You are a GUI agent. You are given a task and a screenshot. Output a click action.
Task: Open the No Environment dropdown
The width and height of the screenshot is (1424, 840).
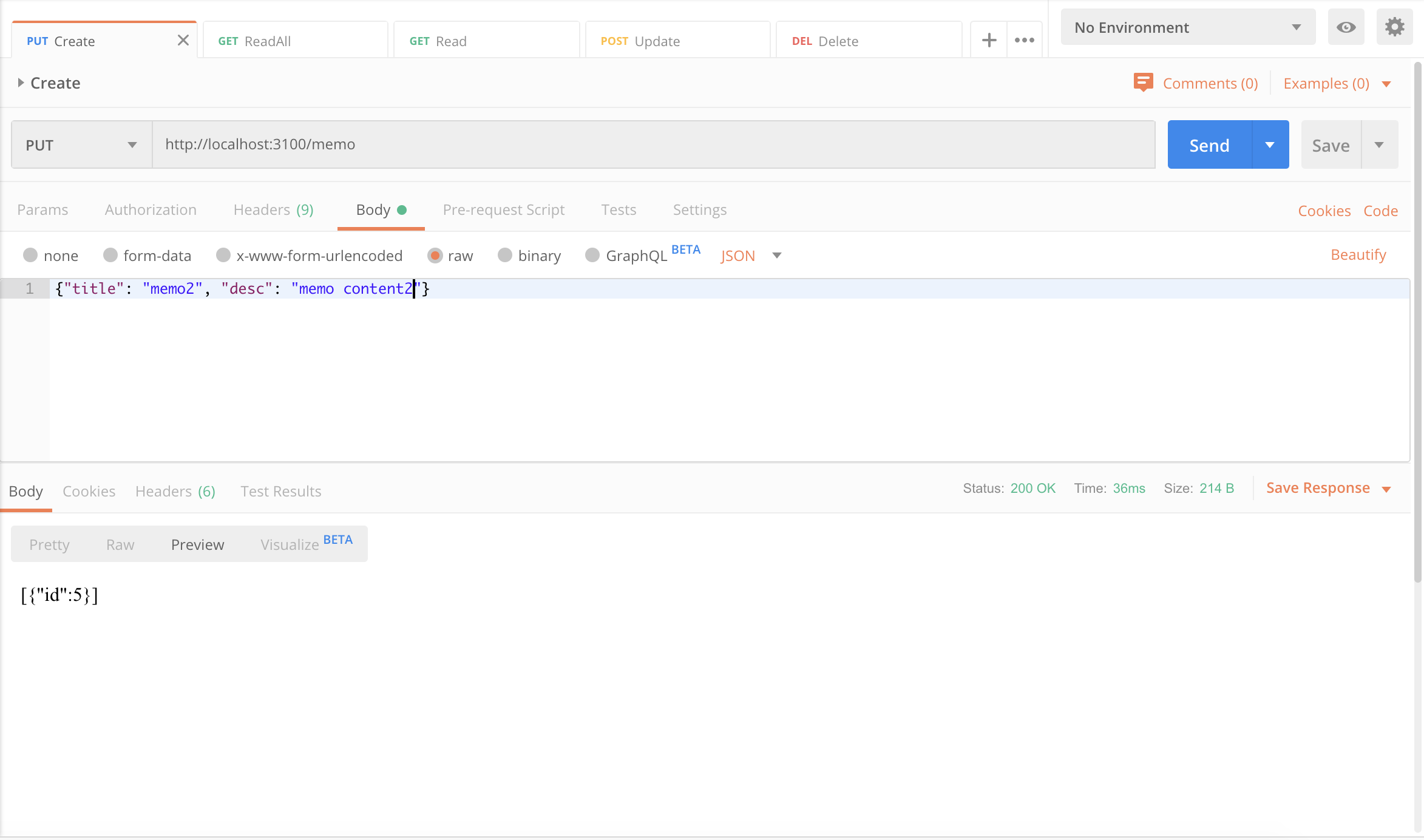[x=1188, y=27]
